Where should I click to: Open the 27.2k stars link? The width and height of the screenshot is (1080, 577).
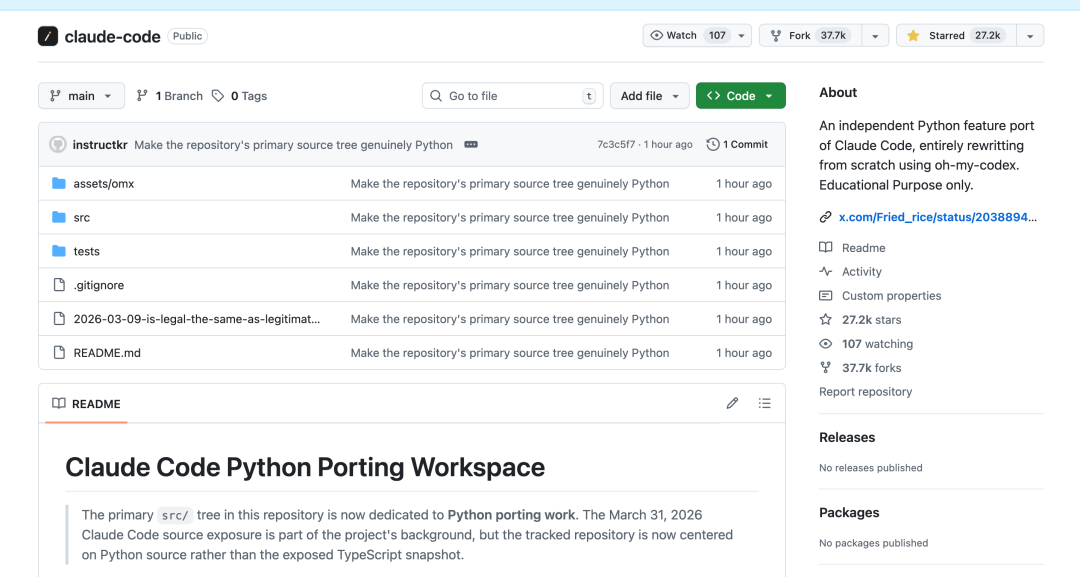point(871,319)
